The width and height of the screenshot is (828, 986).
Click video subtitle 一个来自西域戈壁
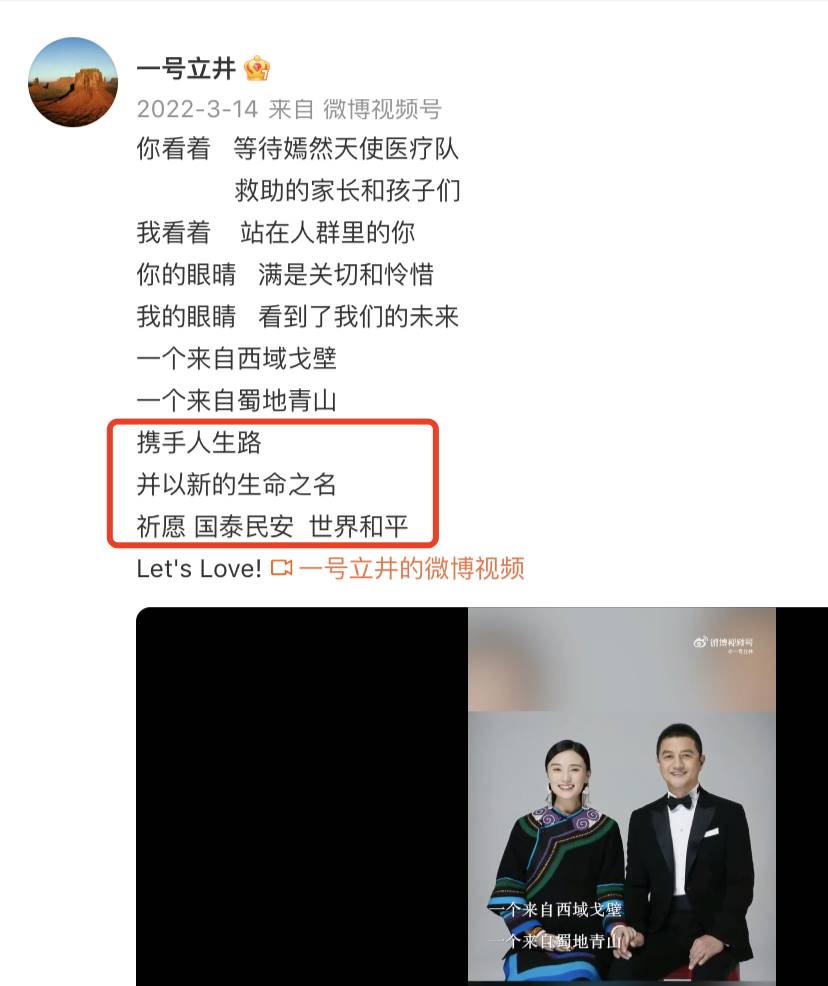point(555,909)
